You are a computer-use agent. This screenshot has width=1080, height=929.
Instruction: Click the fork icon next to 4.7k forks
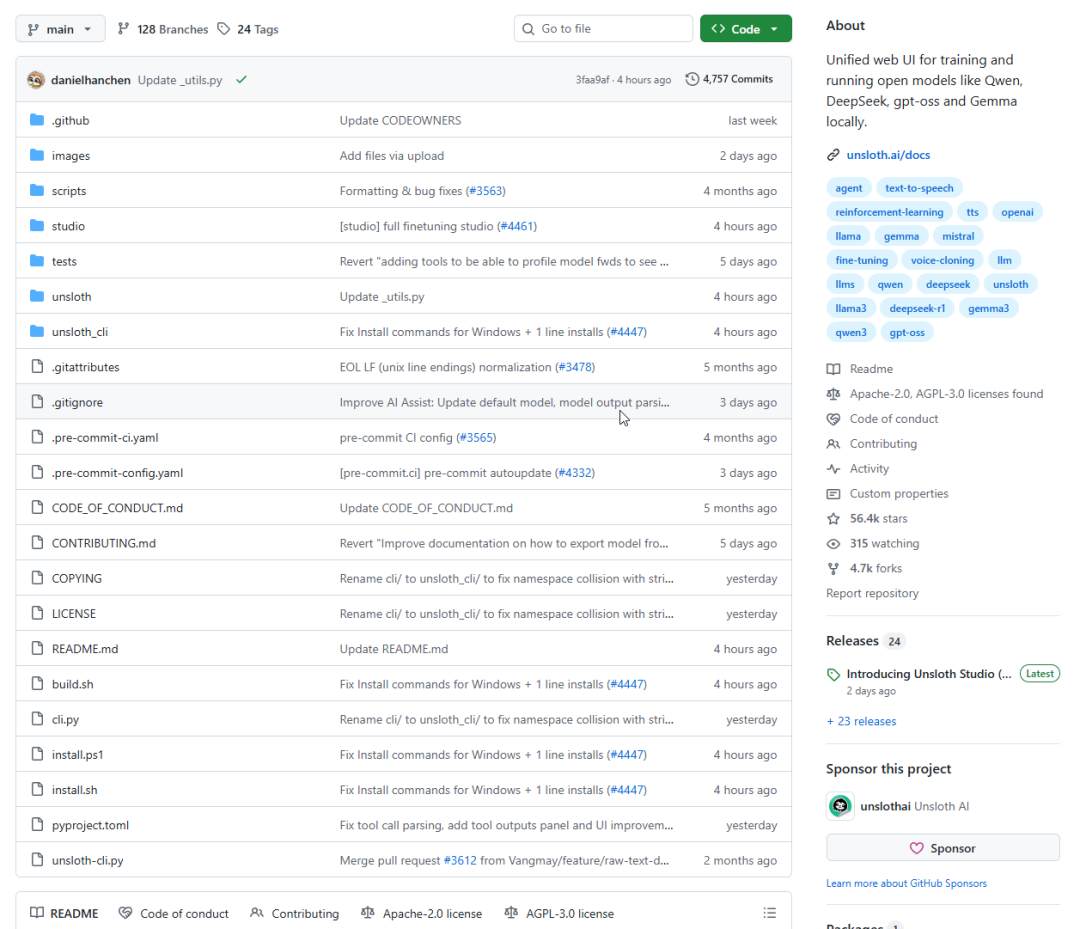[x=833, y=568]
